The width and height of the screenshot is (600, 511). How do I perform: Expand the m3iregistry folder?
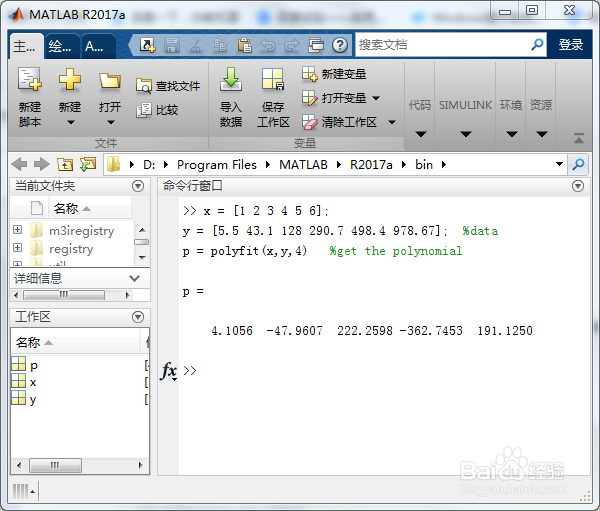click(17, 230)
